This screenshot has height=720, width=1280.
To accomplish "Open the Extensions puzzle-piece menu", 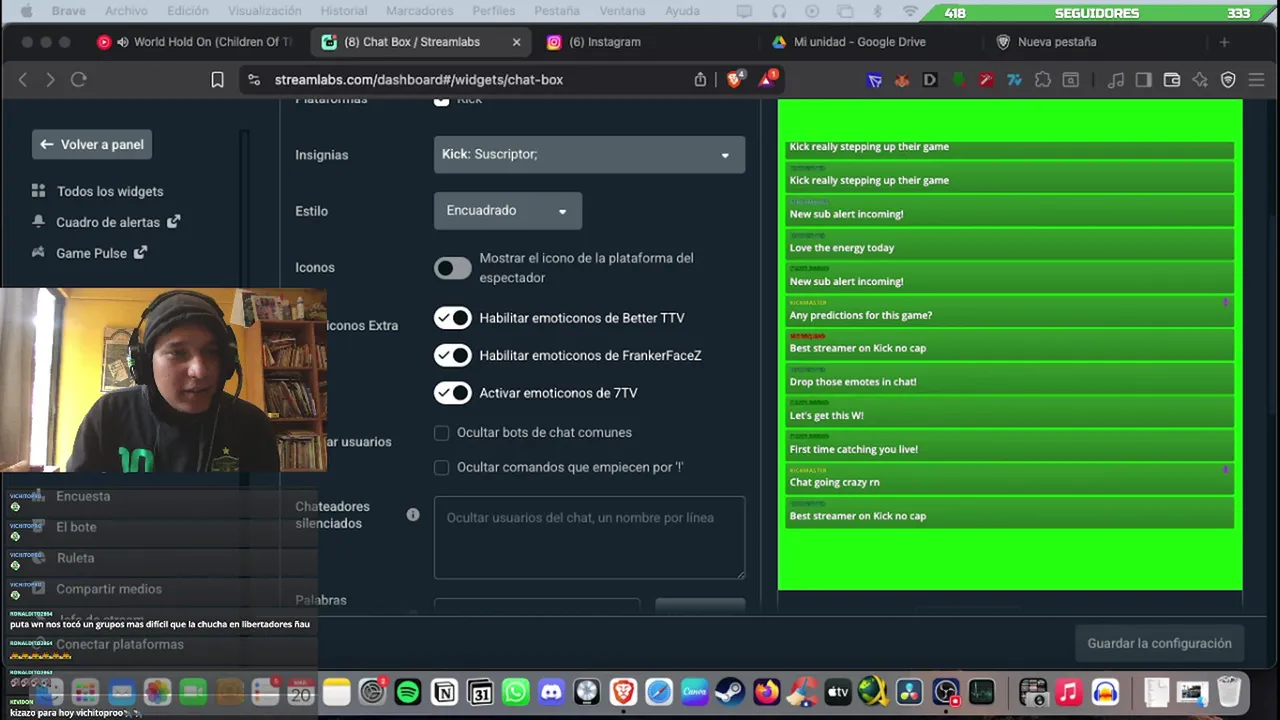I will [x=1042, y=80].
